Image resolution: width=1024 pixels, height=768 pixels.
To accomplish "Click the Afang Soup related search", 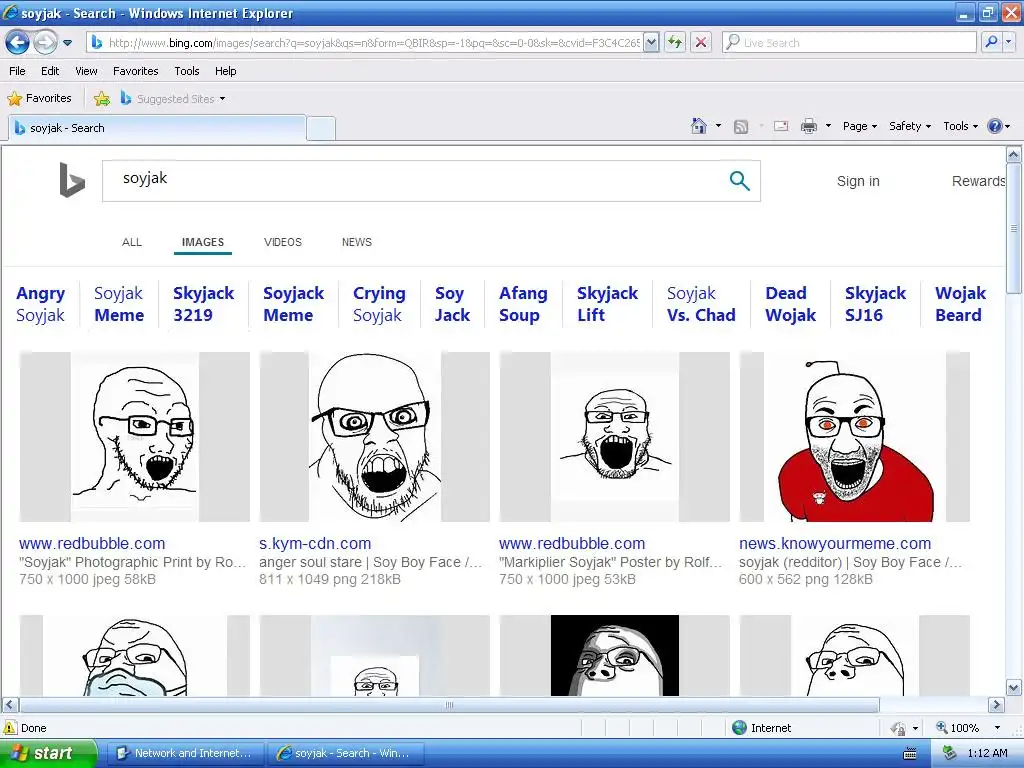I will [x=523, y=304].
